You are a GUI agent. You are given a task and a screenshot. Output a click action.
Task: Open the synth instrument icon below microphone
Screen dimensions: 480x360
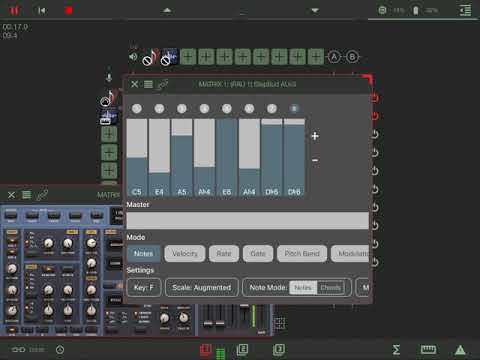click(x=109, y=99)
